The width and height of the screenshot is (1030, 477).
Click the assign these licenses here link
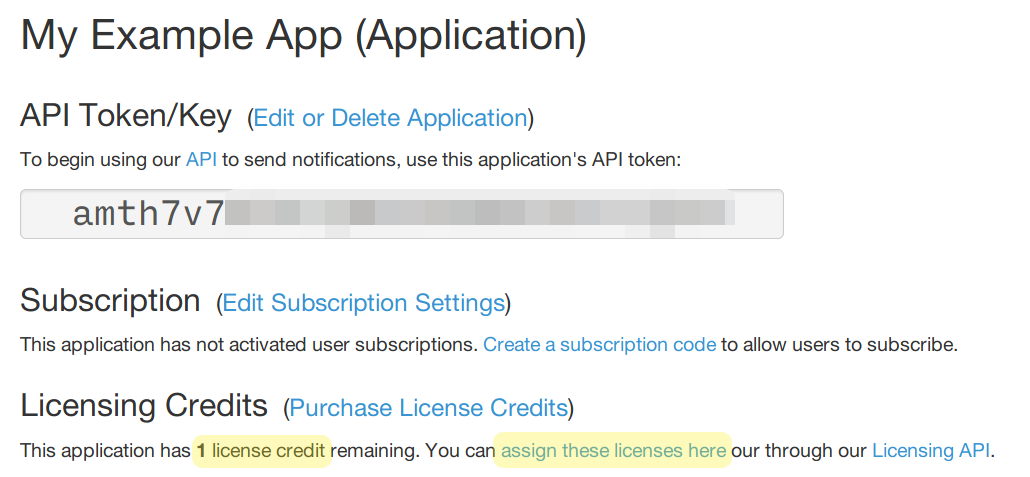coord(613,451)
